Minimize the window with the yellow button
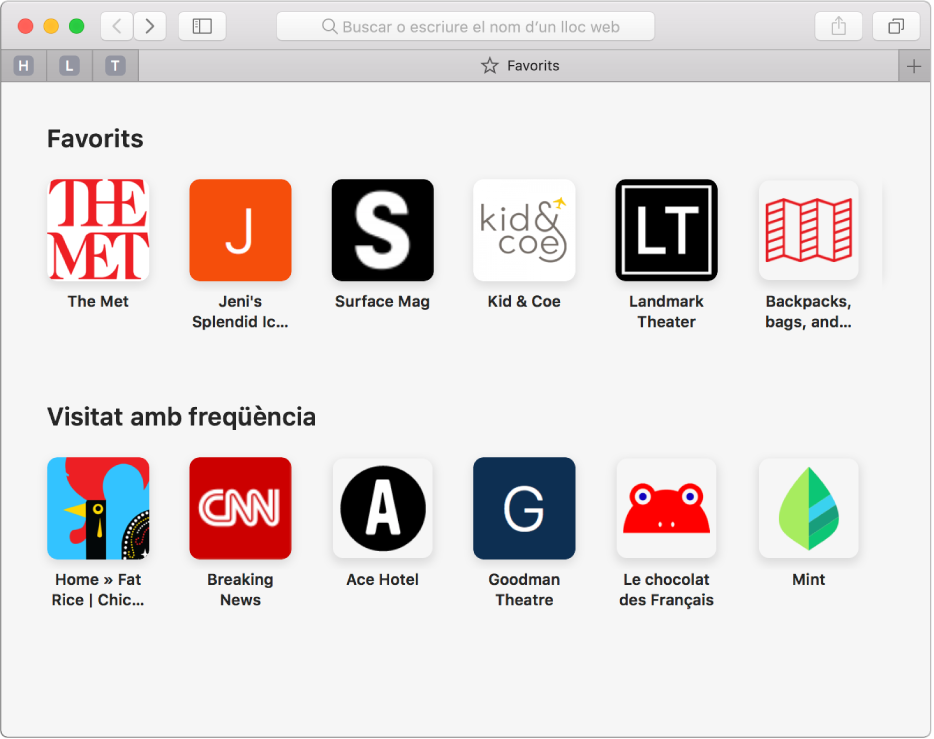 [x=51, y=26]
